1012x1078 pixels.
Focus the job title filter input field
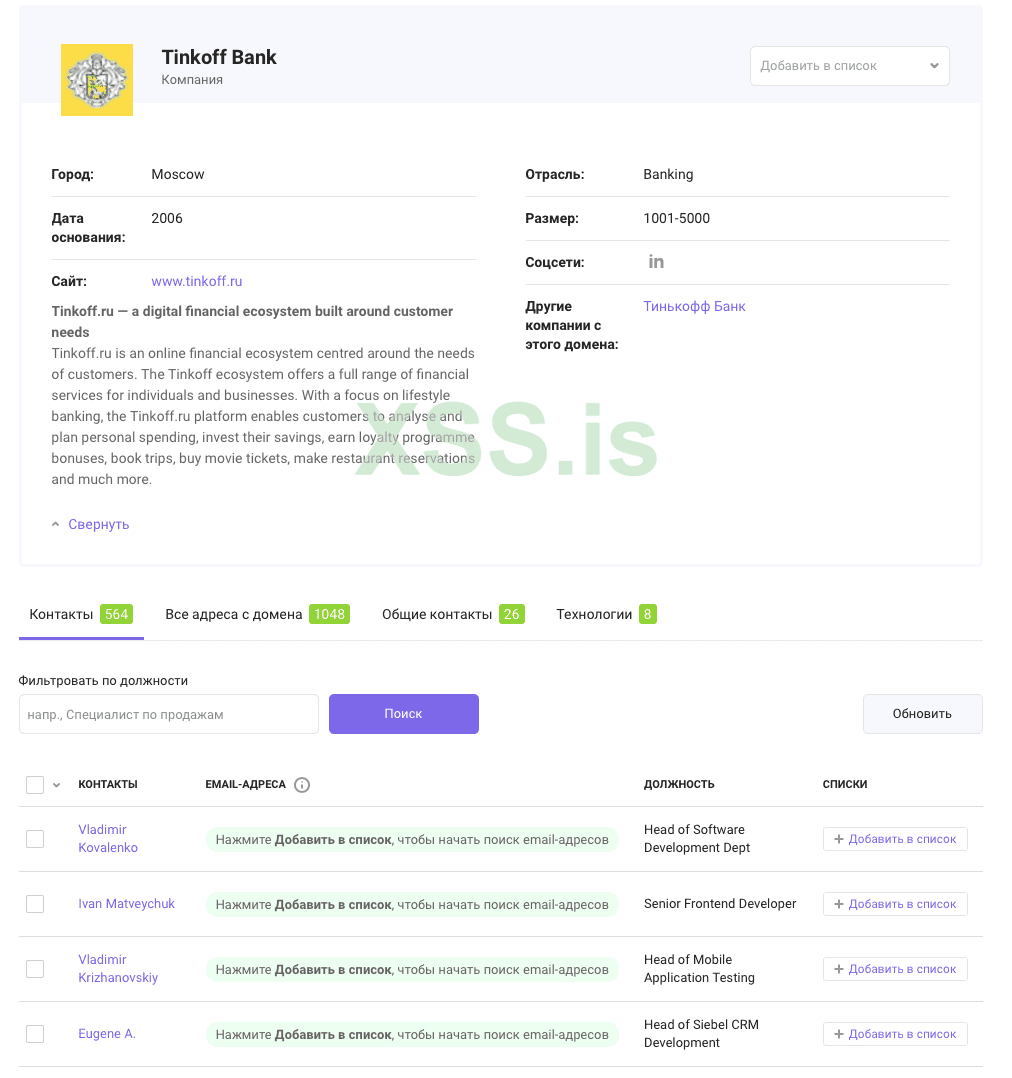pyautogui.click(x=169, y=714)
